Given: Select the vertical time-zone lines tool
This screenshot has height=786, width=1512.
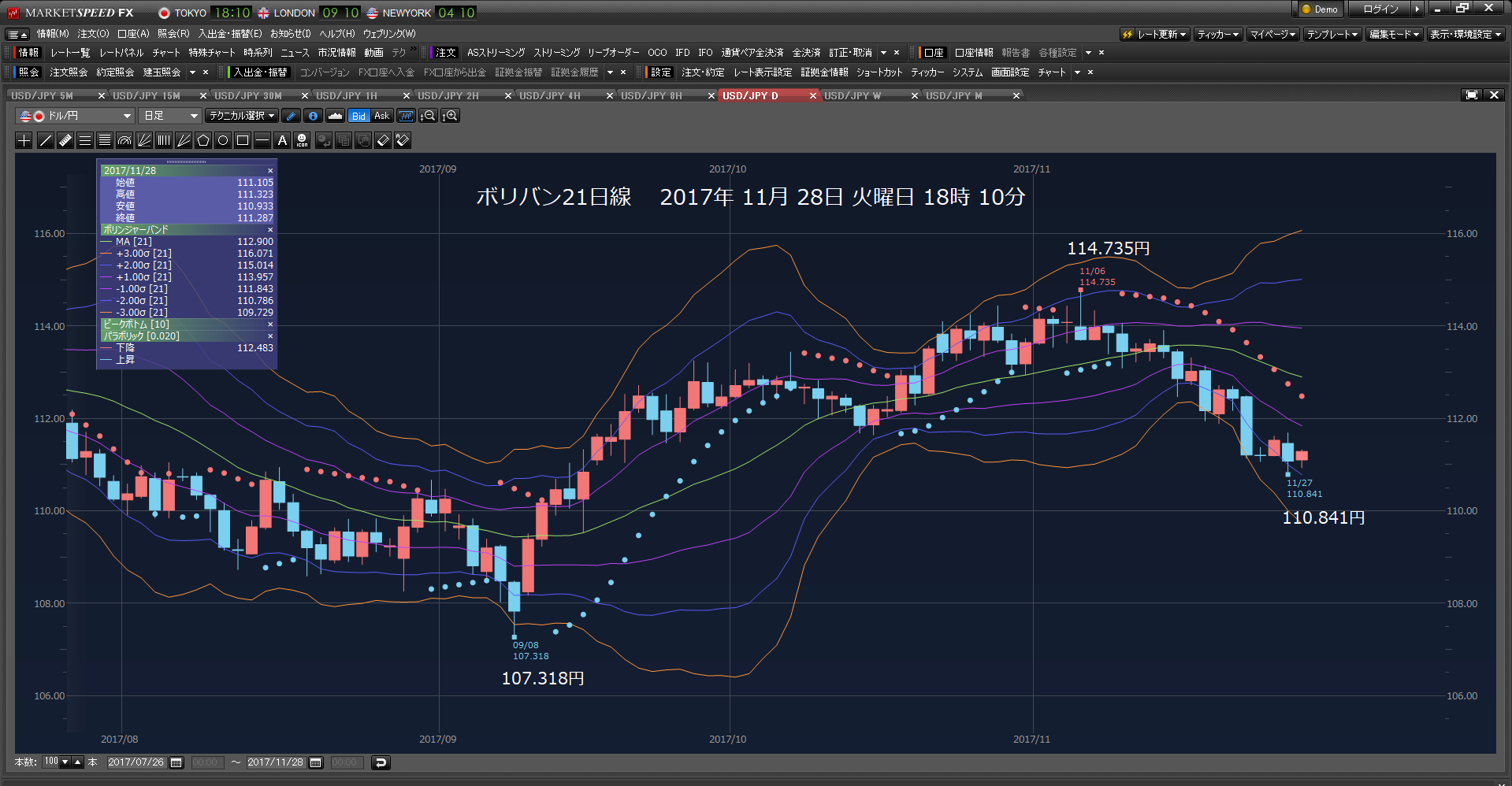Looking at the screenshot, I should (x=164, y=140).
